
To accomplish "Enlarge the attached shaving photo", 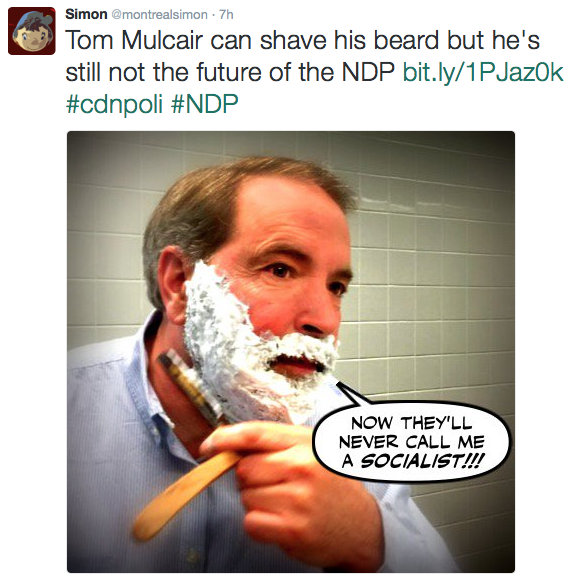I will pyautogui.click(x=291, y=352).
